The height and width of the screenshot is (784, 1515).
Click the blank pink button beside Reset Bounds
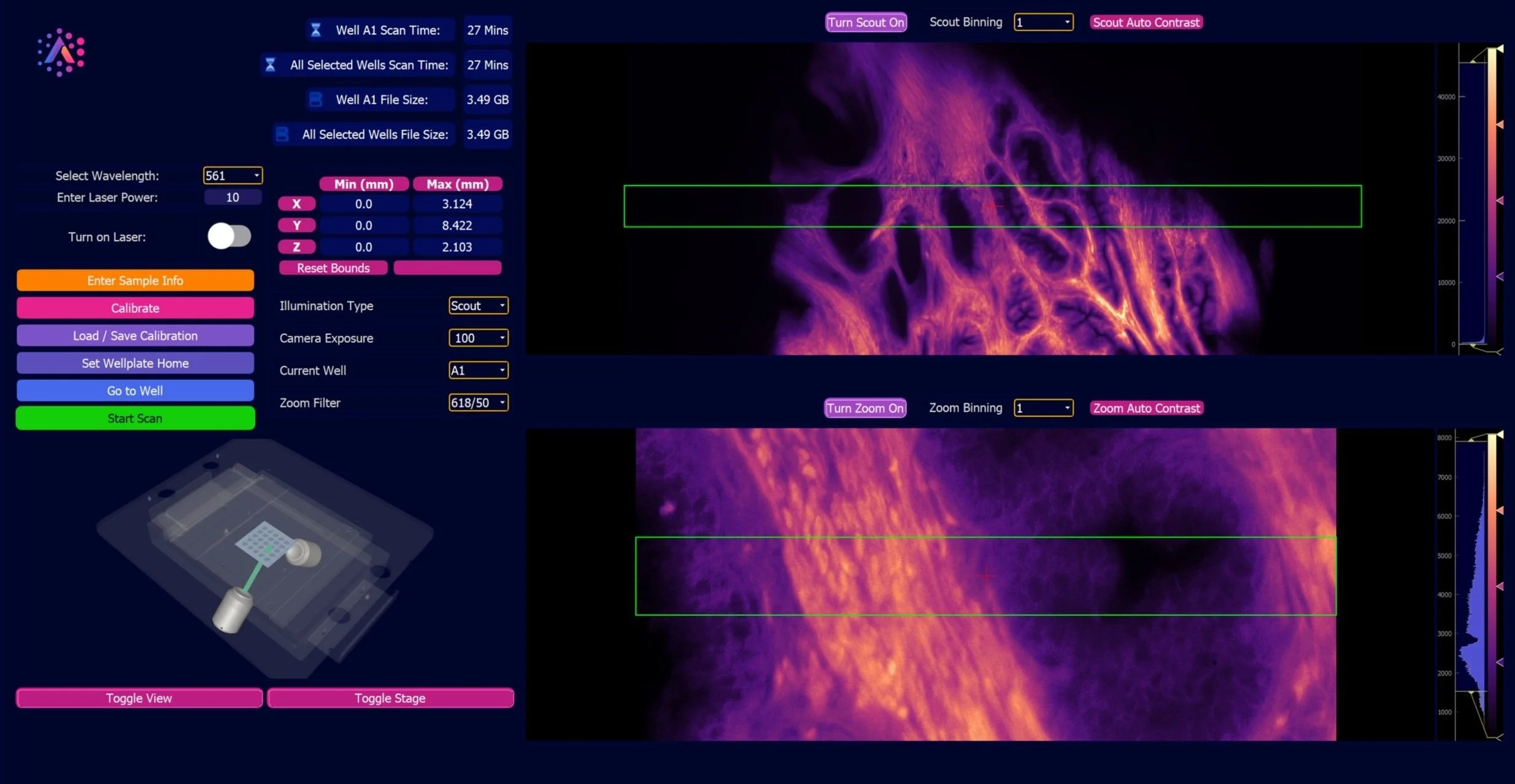(447, 268)
